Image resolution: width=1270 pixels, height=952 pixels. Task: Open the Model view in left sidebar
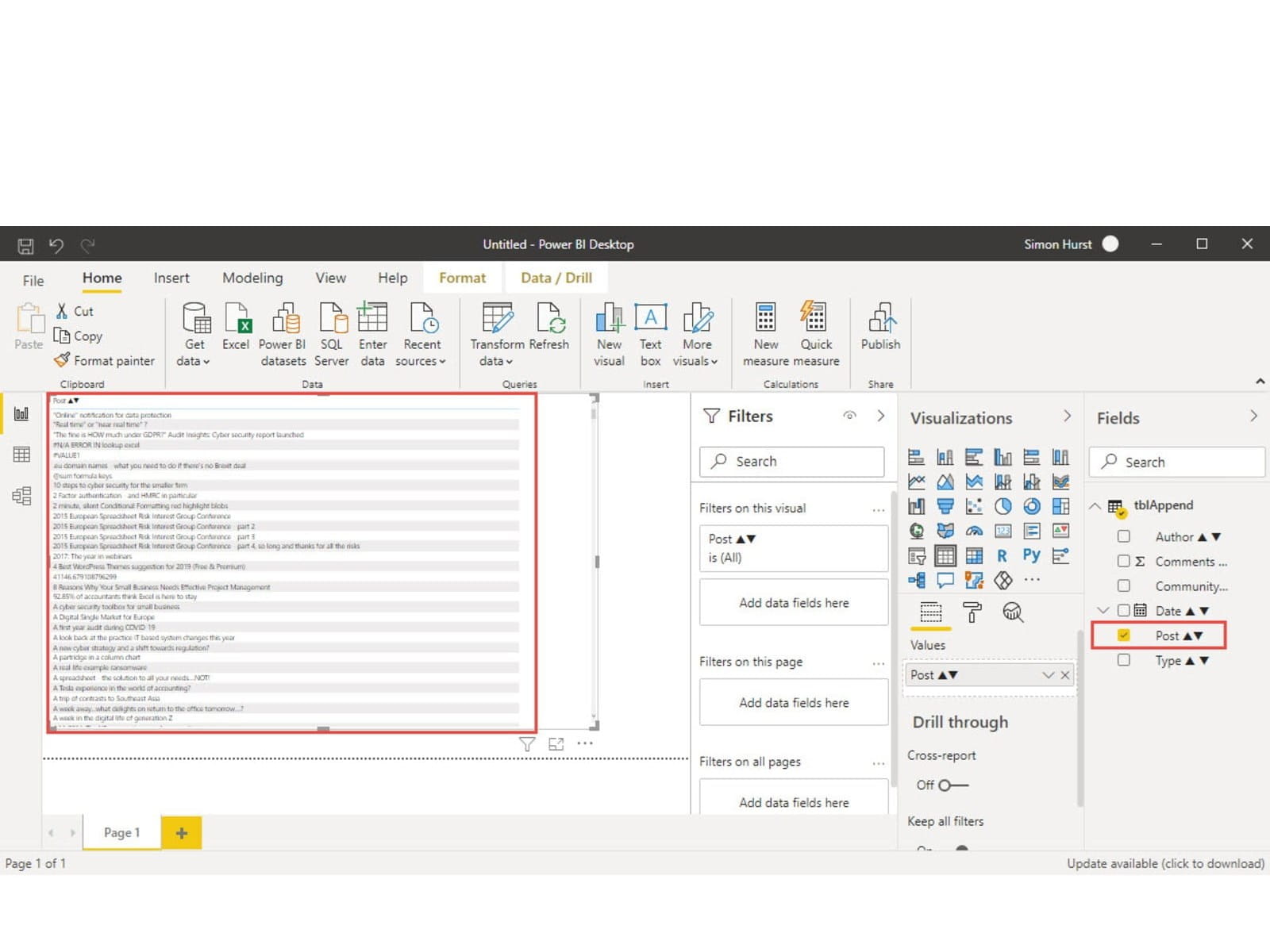[21, 496]
